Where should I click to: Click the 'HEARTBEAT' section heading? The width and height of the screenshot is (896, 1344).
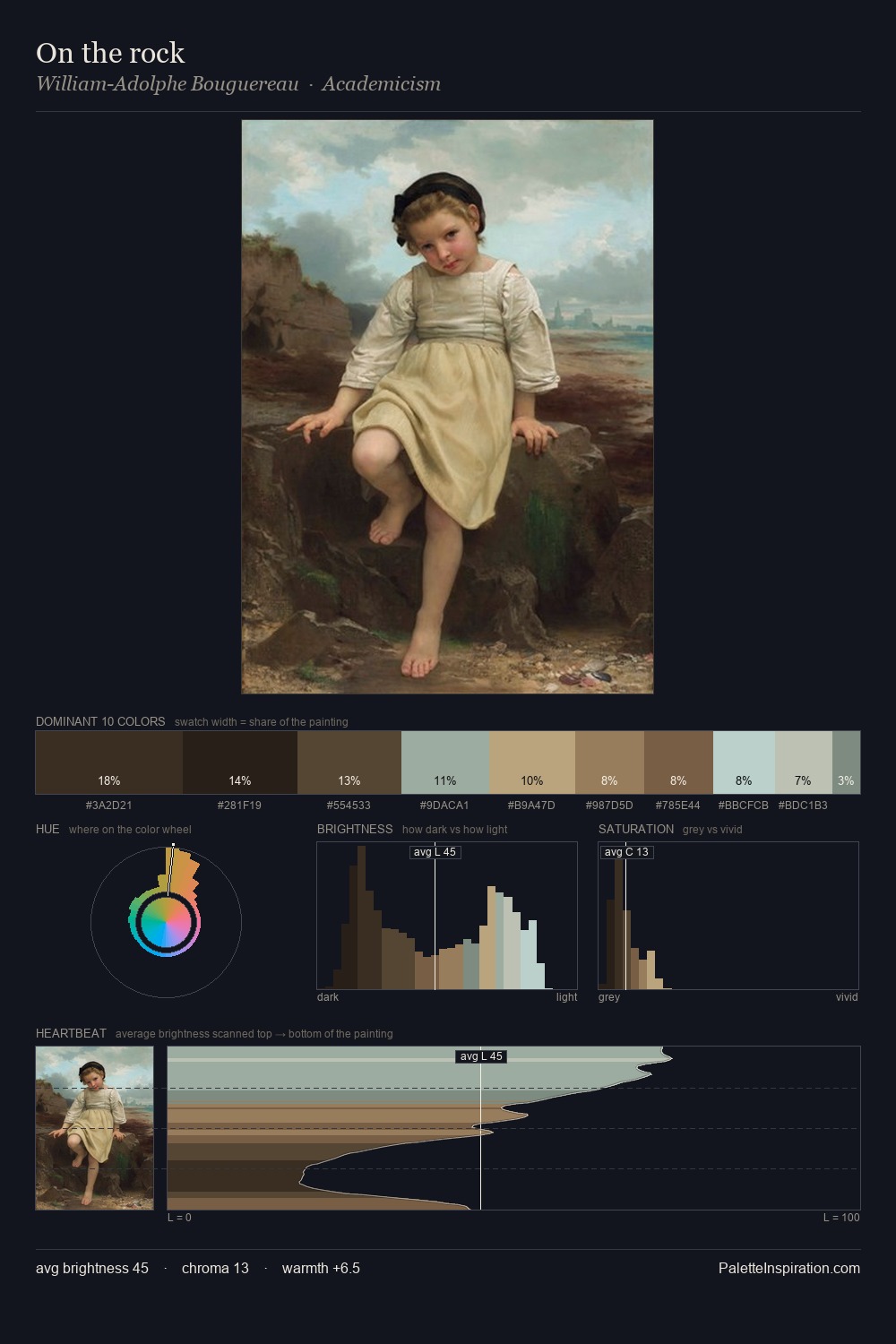(71, 1033)
